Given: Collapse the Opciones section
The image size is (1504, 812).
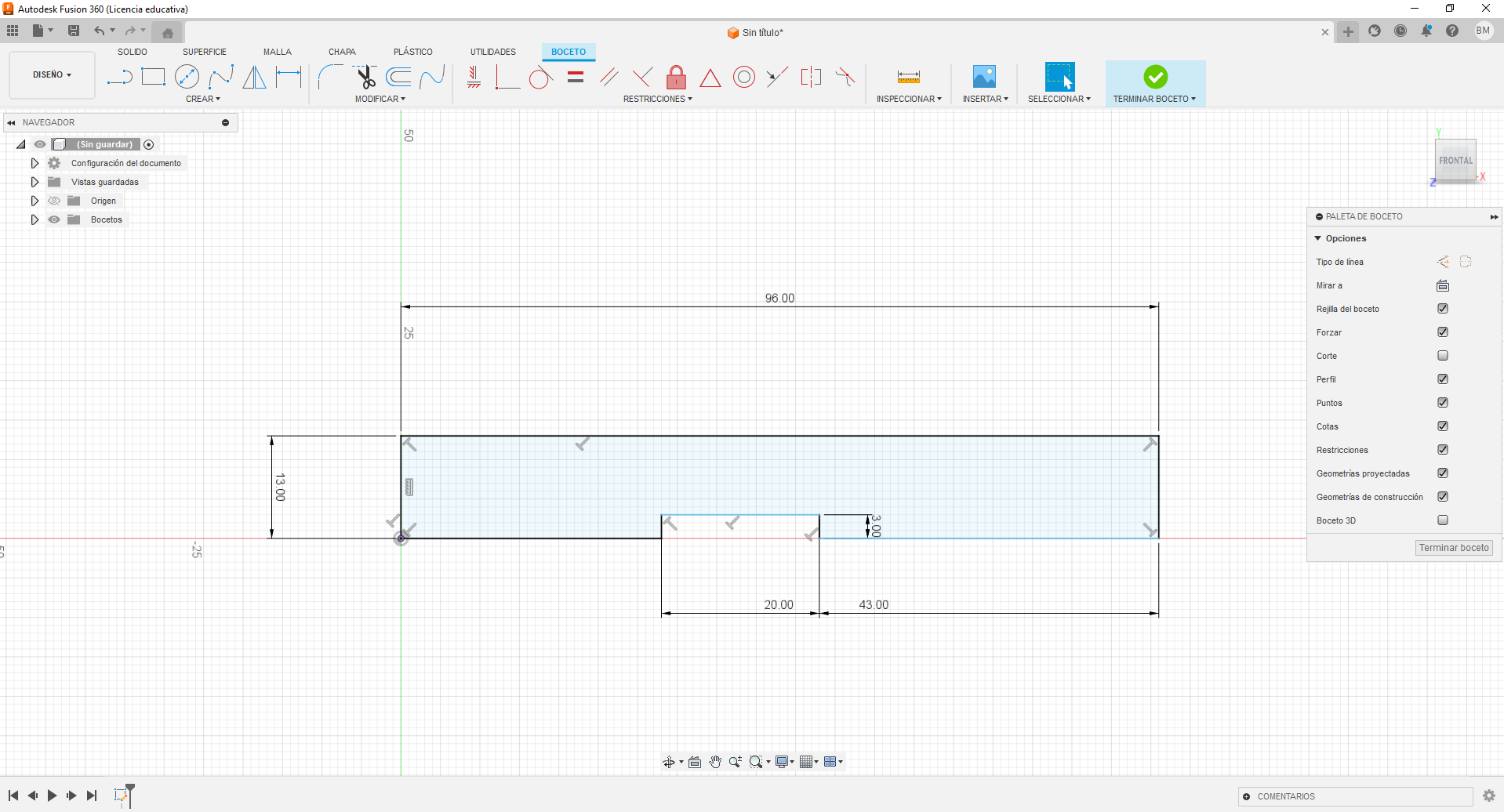Looking at the screenshot, I should pyautogui.click(x=1318, y=238).
